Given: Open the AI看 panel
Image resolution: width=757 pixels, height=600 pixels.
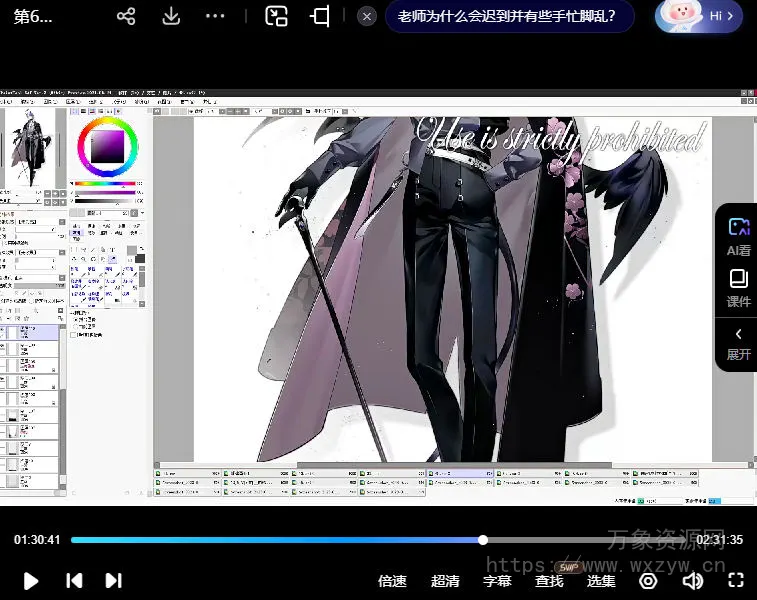Looking at the screenshot, I should click(738, 237).
